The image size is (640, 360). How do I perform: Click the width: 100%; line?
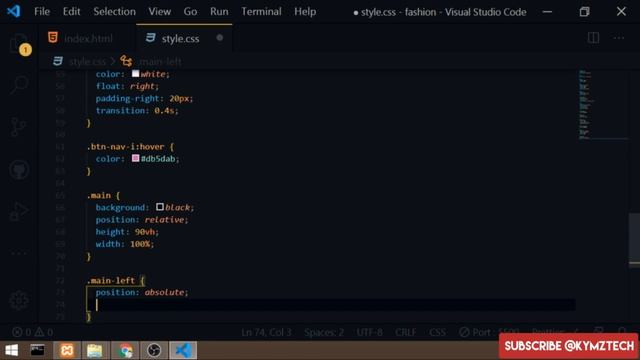coord(125,244)
